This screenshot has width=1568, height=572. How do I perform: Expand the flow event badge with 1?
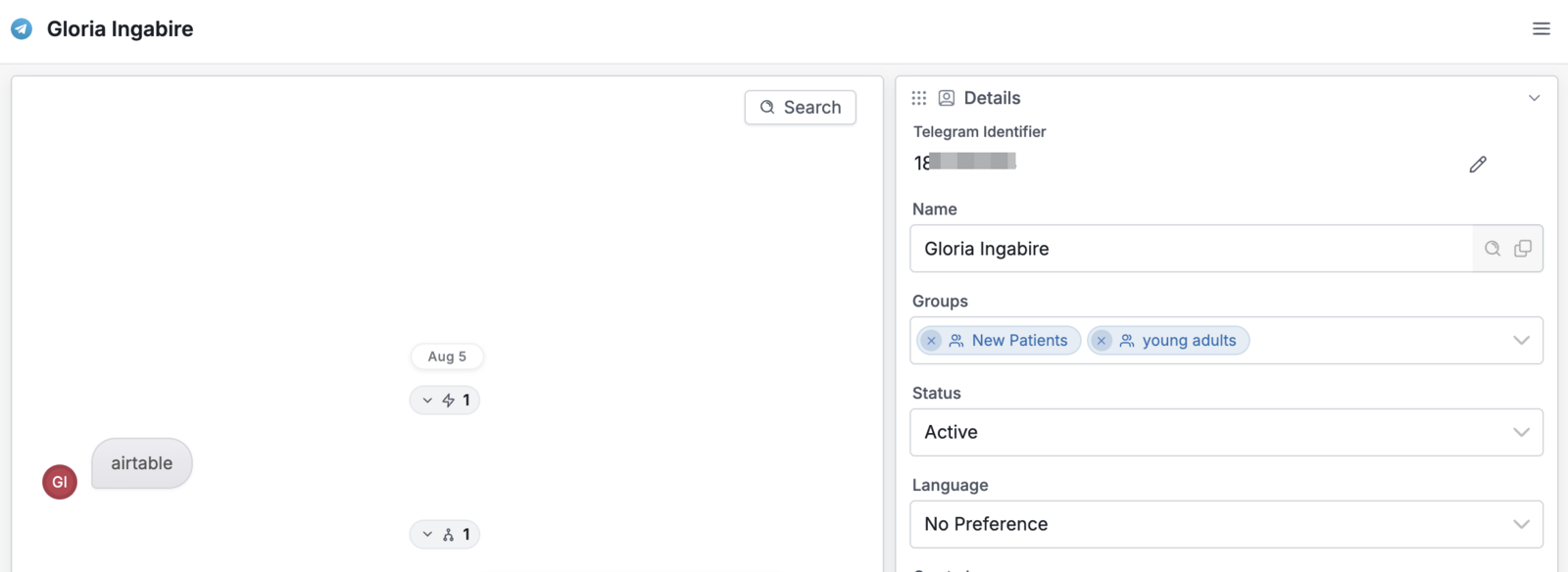click(x=445, y=535)
